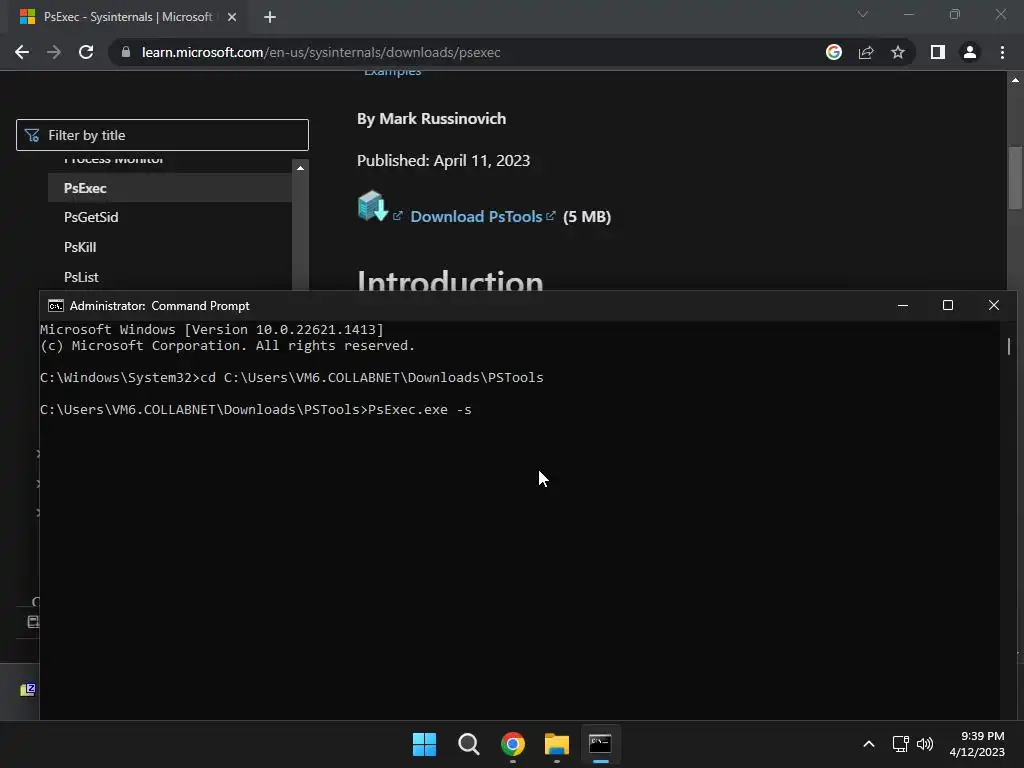Click By Mark Russinovich author text
Viewport: 1024px width, 768px height.
(431, 119)
